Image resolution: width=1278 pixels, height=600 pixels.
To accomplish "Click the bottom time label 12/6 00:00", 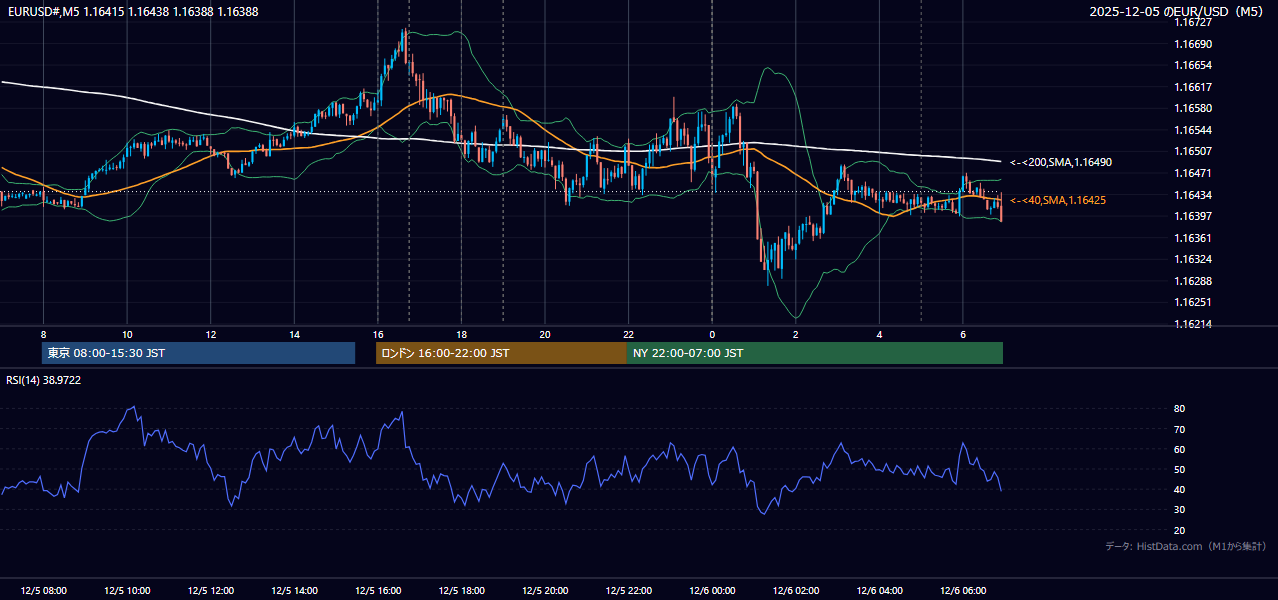I will (712, 591).
